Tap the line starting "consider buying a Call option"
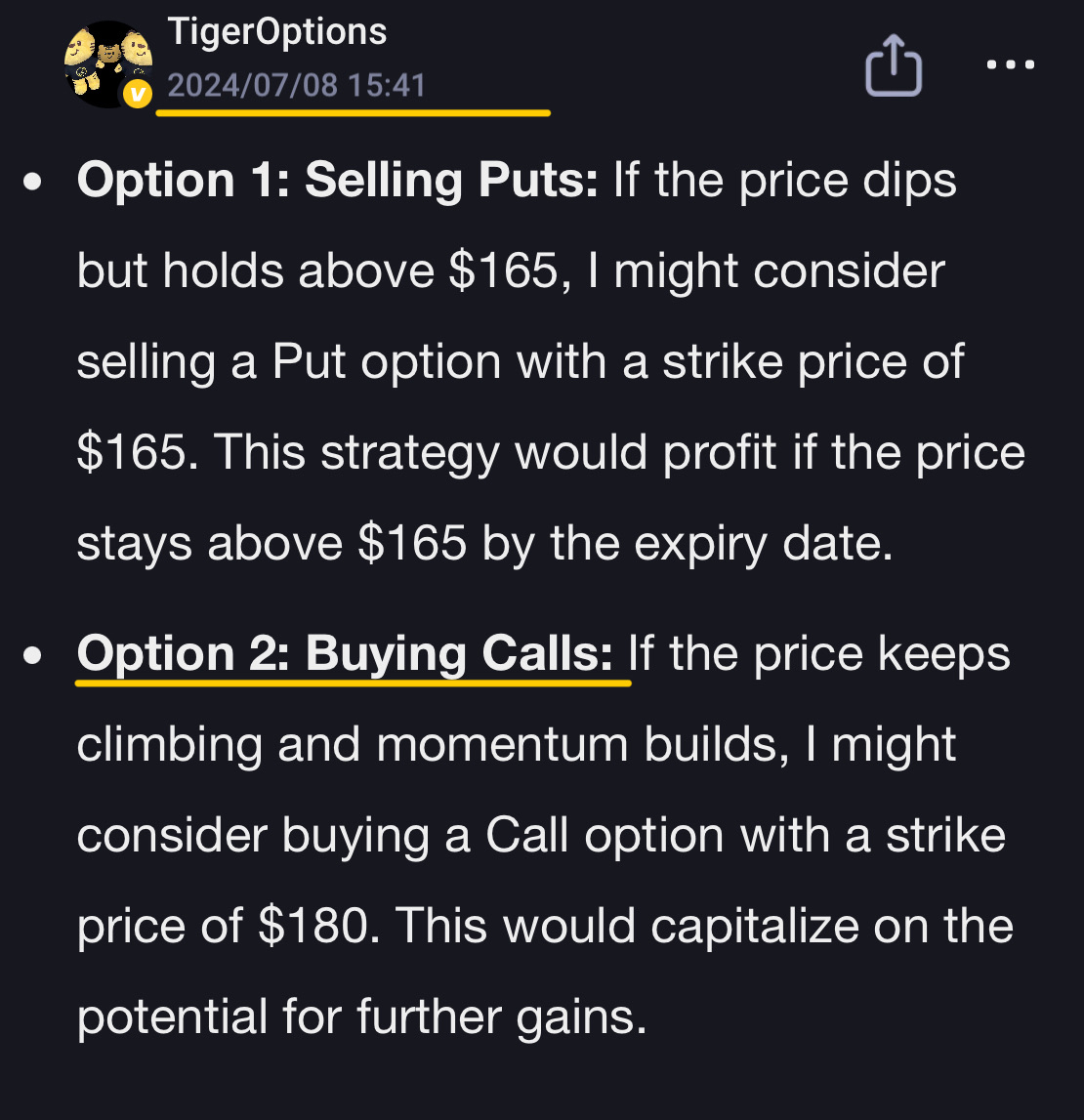This screenshot has width=1084, height=1120. point(541,836)
